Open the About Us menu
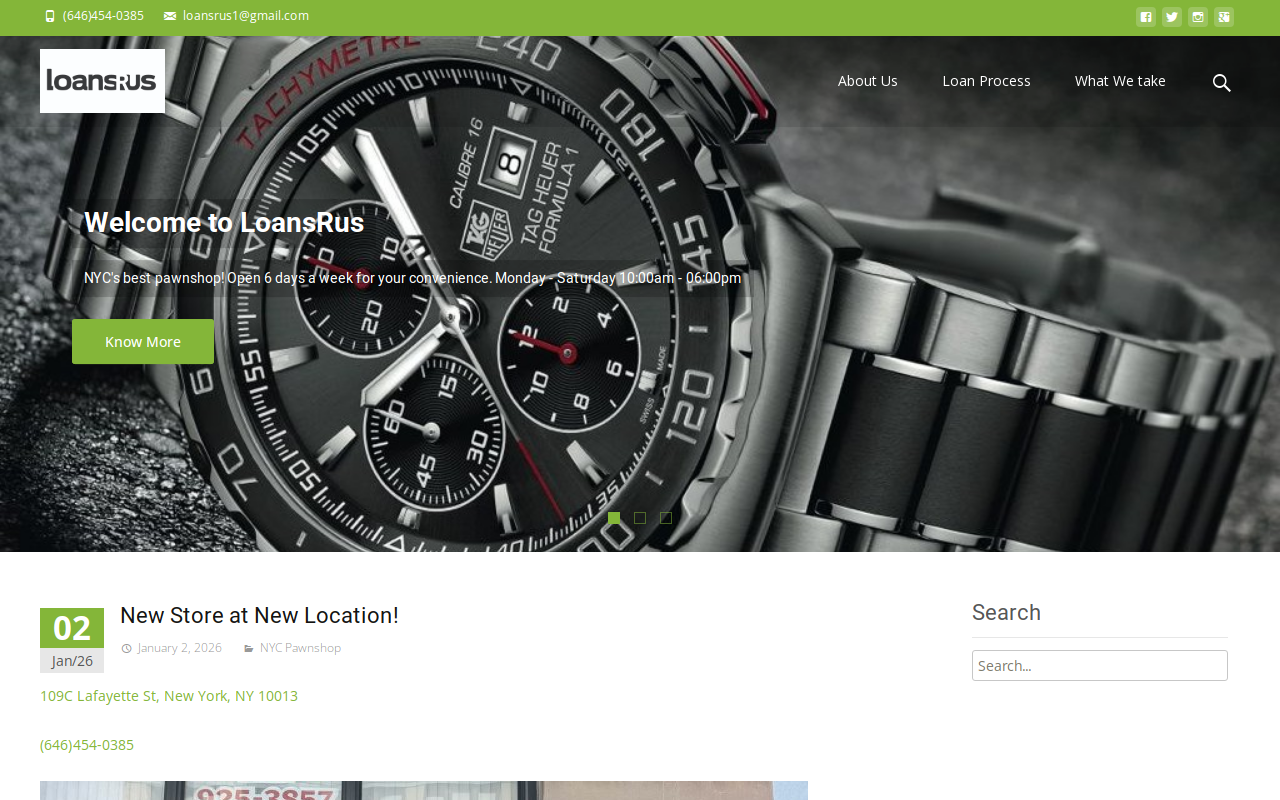The width and height of the screenshot is (1280, 800). pos(868,81)
